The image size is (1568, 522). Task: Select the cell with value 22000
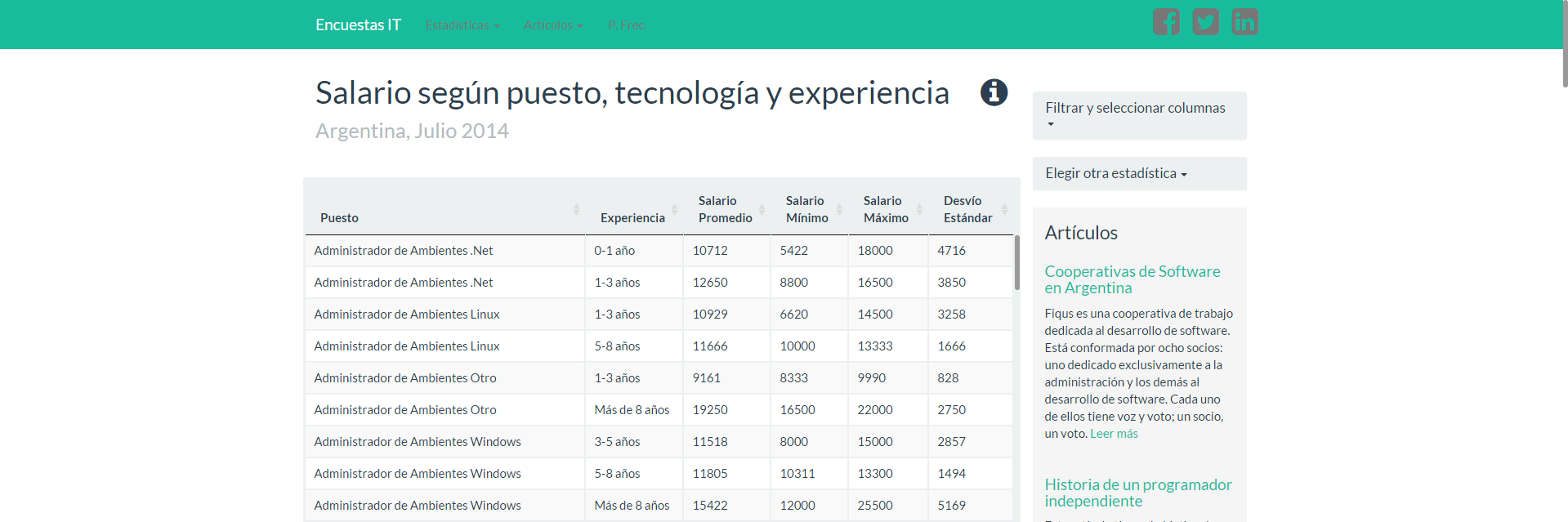(x=888, y=410)
